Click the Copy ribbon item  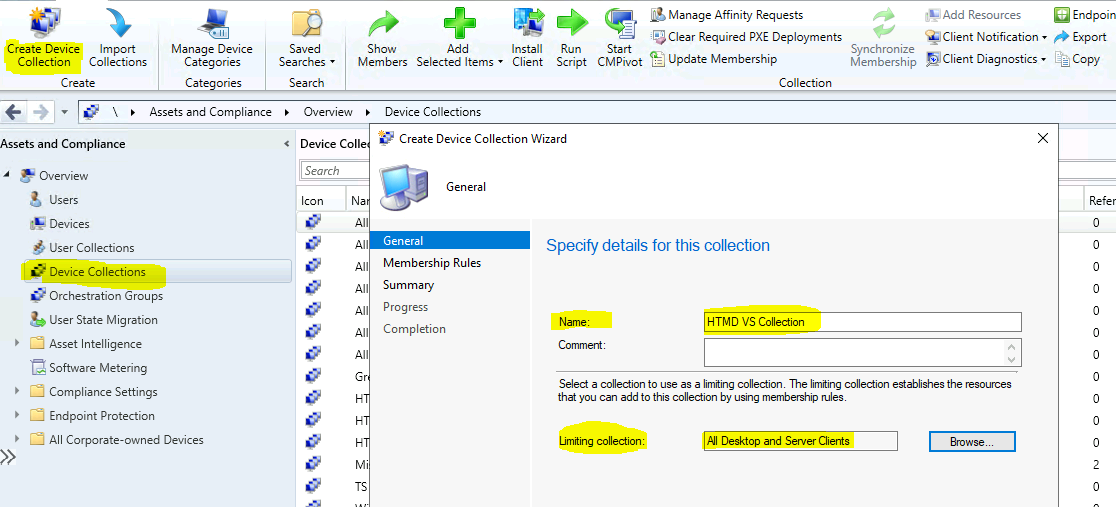[1078, 59]
